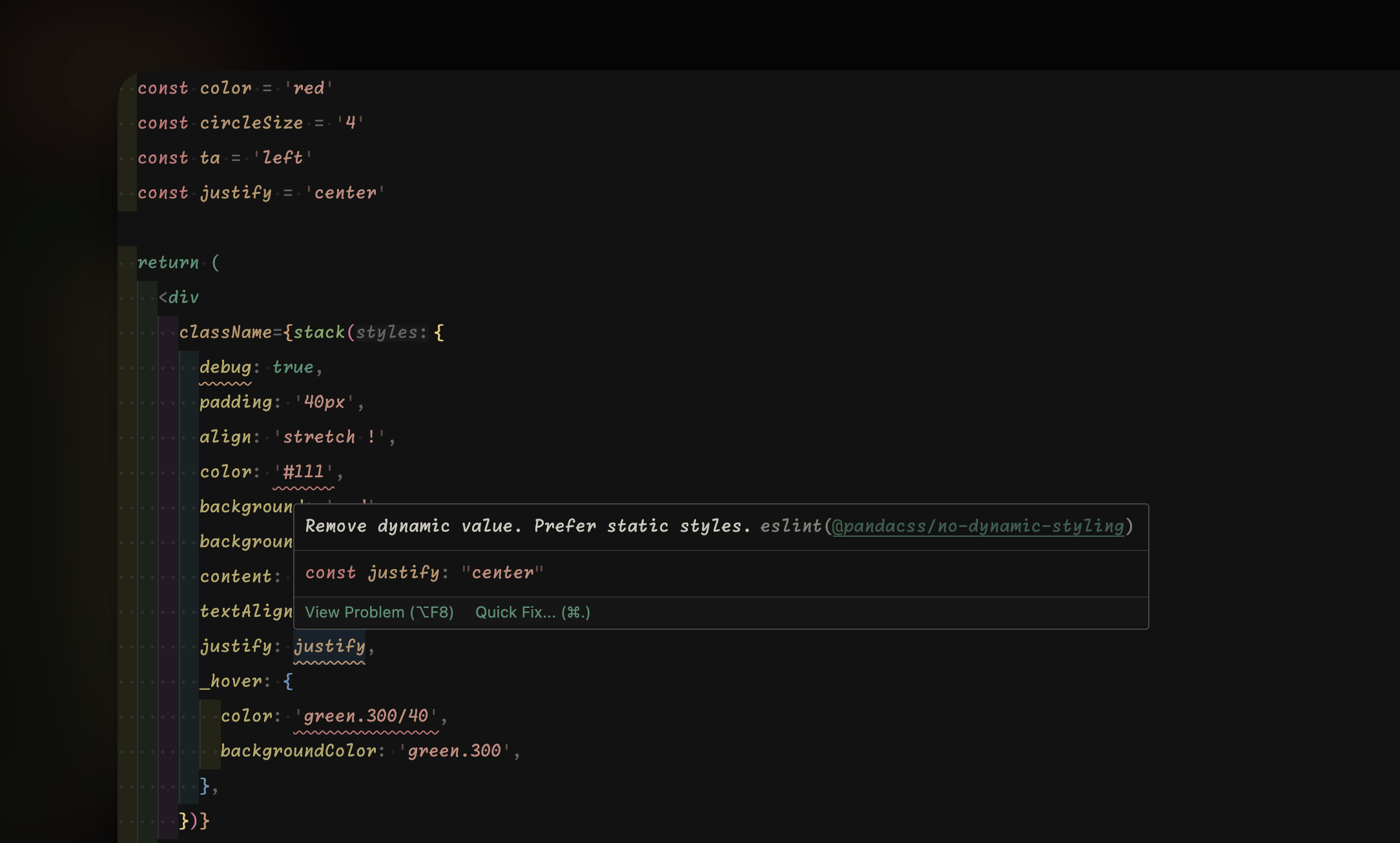Click the stack function call
Viewport: 1400px width, 843px height.
(319, 332)
